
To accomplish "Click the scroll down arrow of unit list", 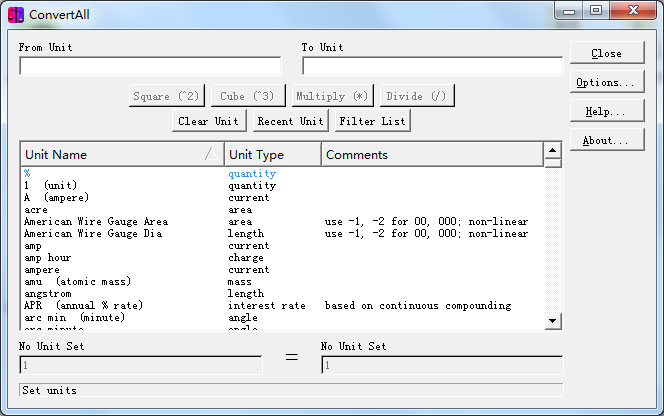I will (x=553, y=321).
